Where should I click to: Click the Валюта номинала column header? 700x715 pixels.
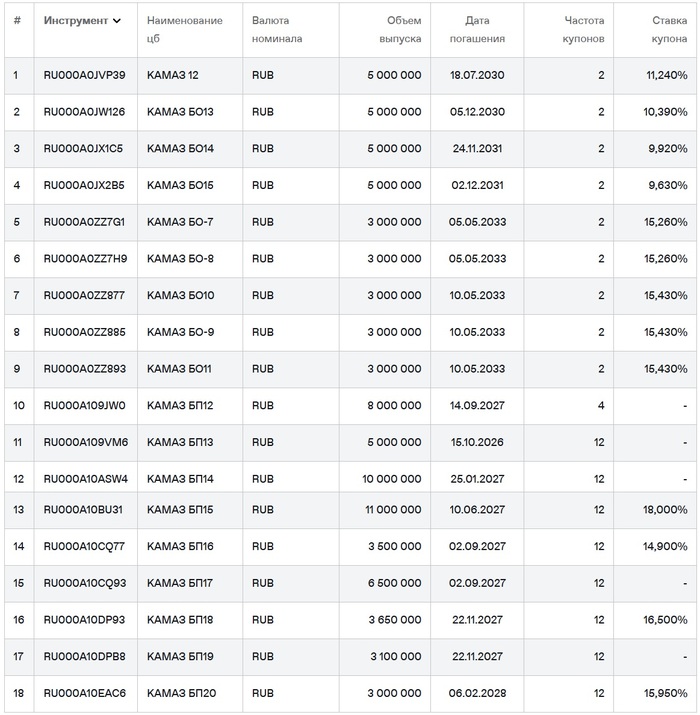tap(277, 30)
